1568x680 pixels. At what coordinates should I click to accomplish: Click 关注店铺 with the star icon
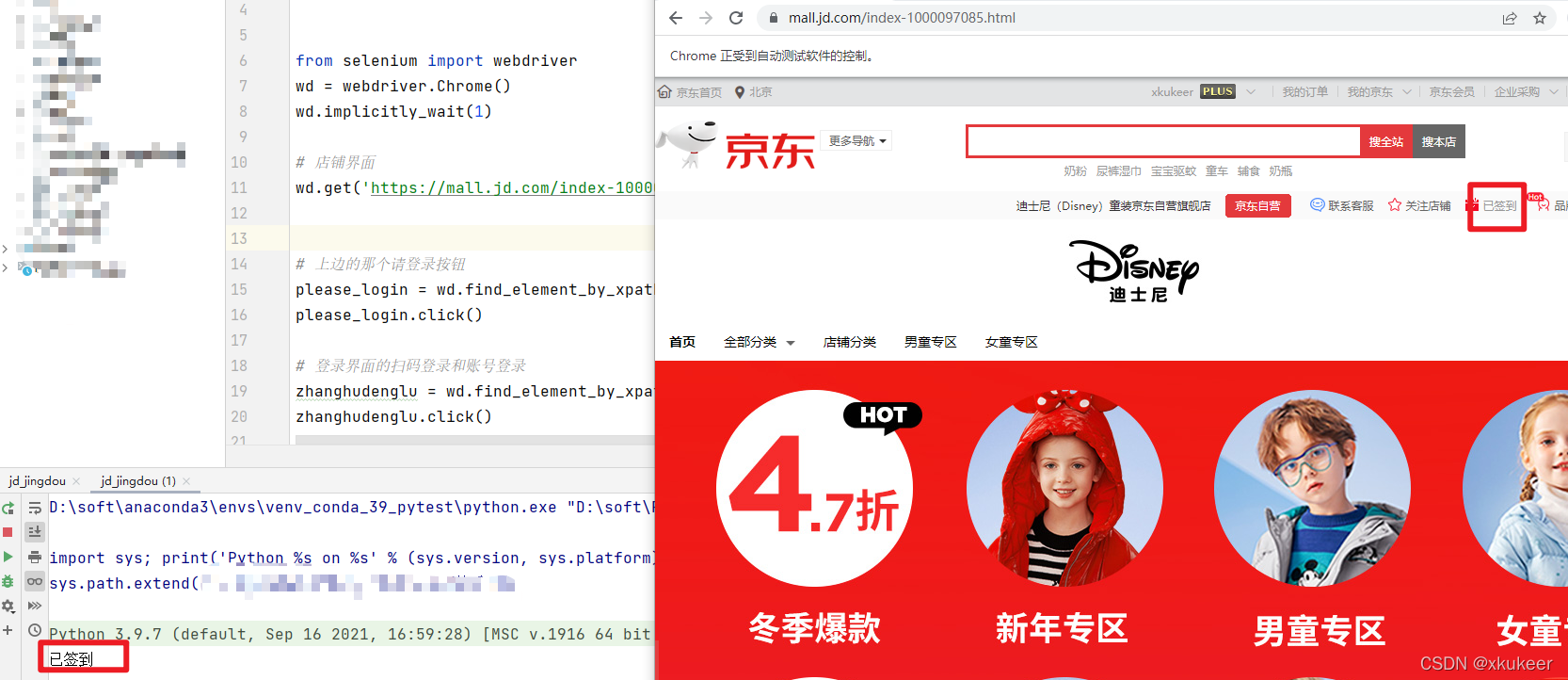click(x=1419, y=205)
